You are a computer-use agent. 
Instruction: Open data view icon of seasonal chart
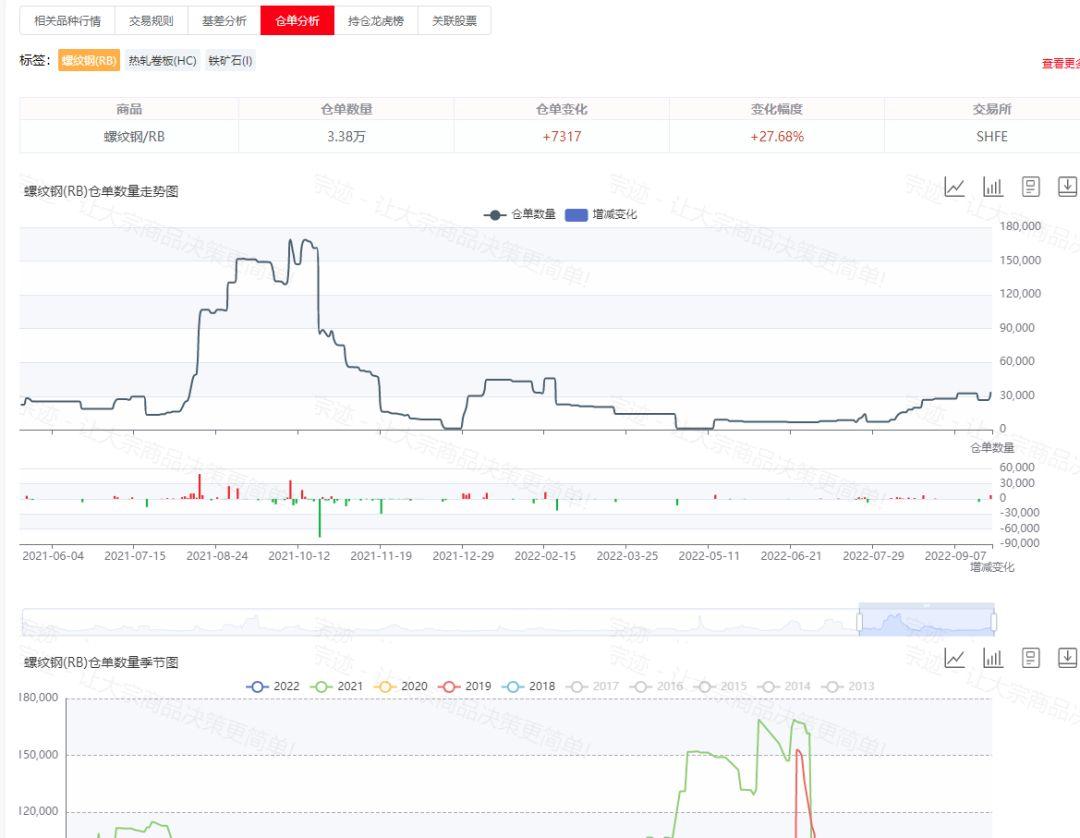point(1030,658)
